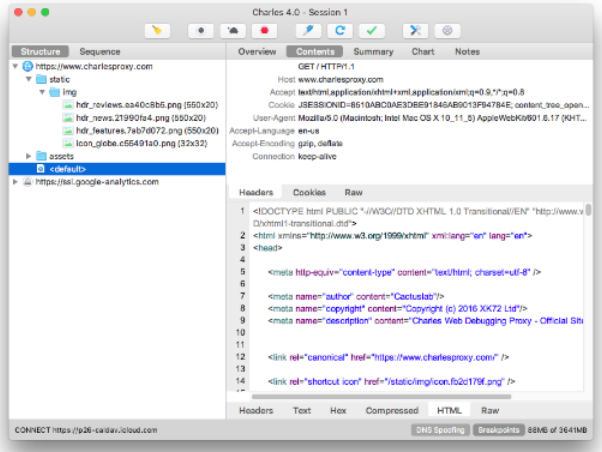Open the Chart tab

coord(423,51)
